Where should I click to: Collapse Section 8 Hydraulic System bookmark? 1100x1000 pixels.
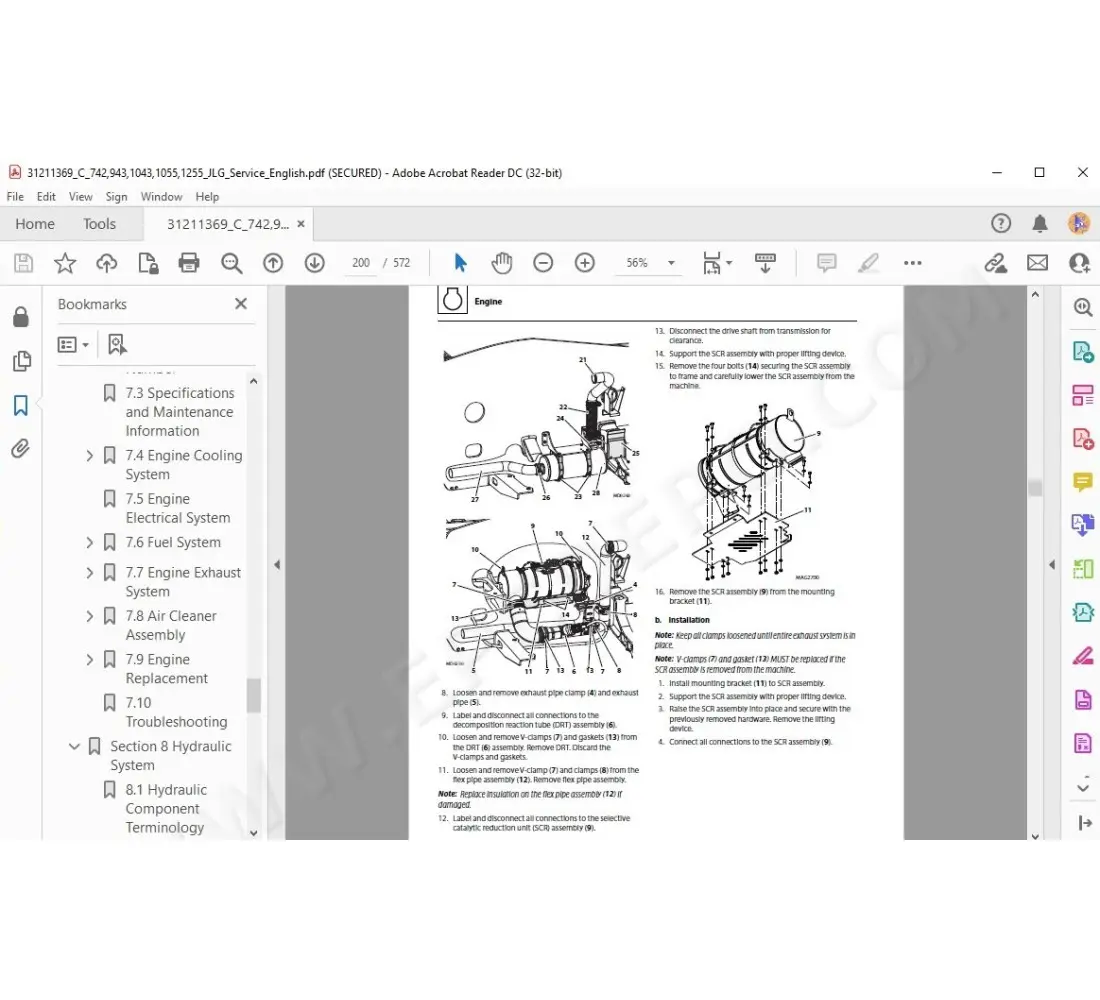(74, 747)
